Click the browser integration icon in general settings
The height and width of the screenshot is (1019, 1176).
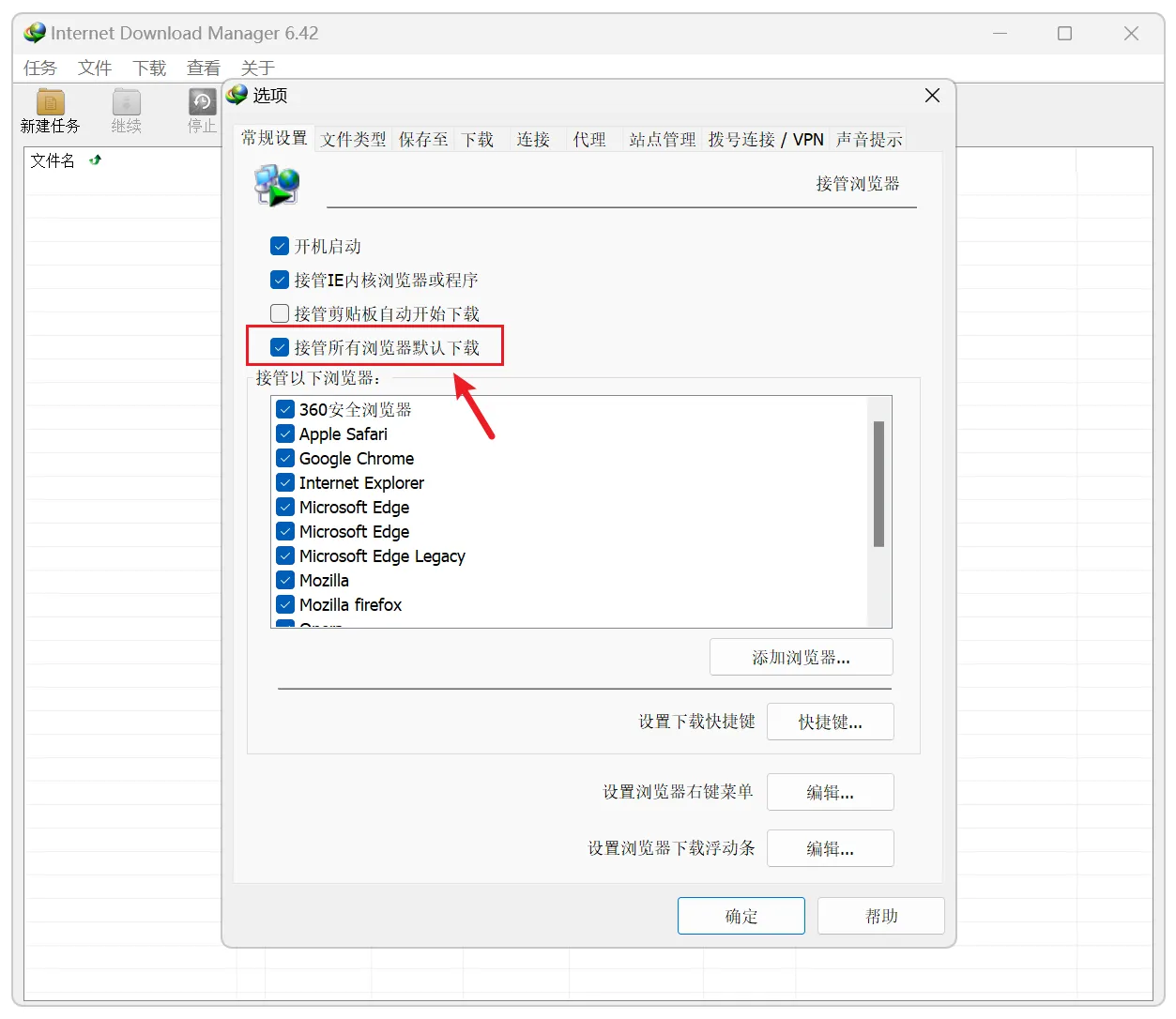click(277, 185)
